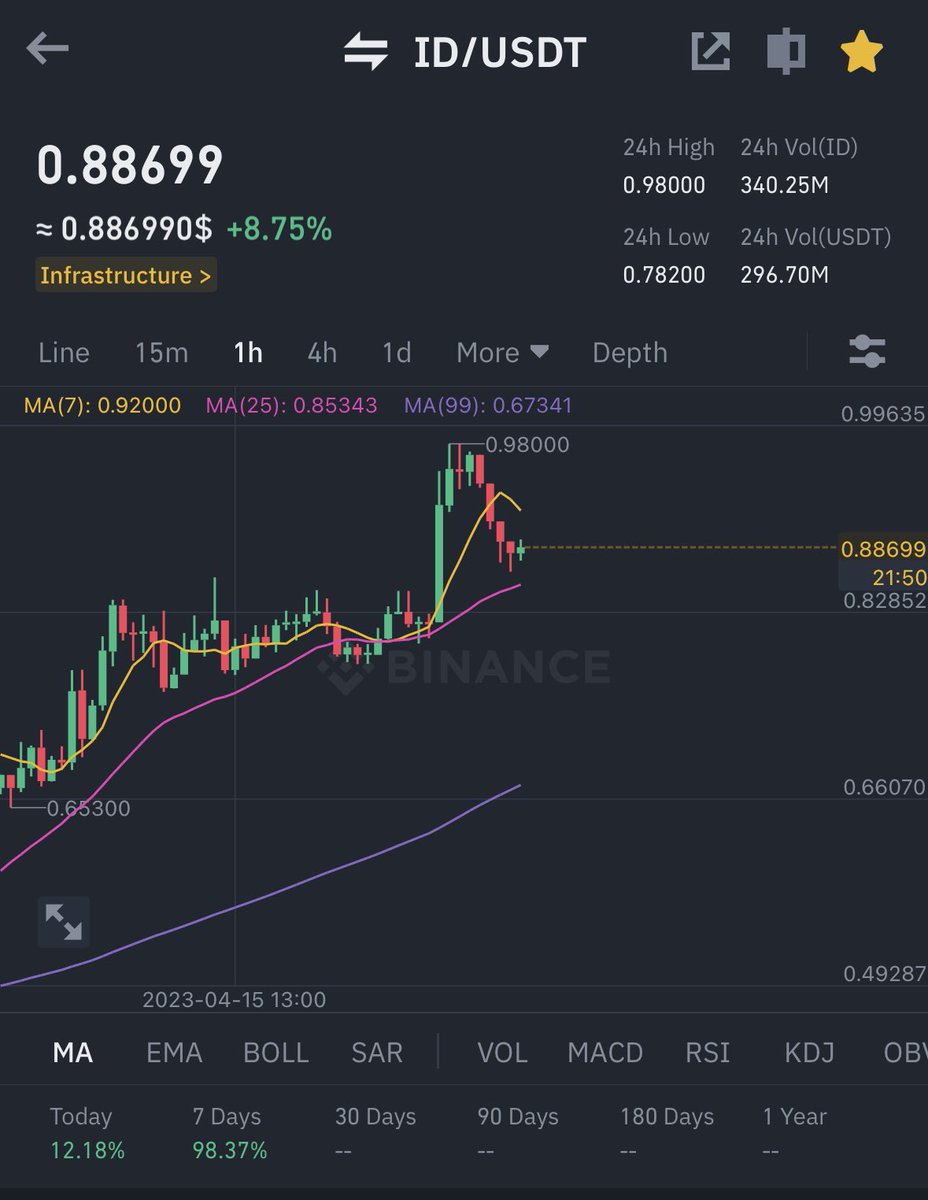Enable the RSI sub-indicator

pyautogui.click(x=708, y=1052)
